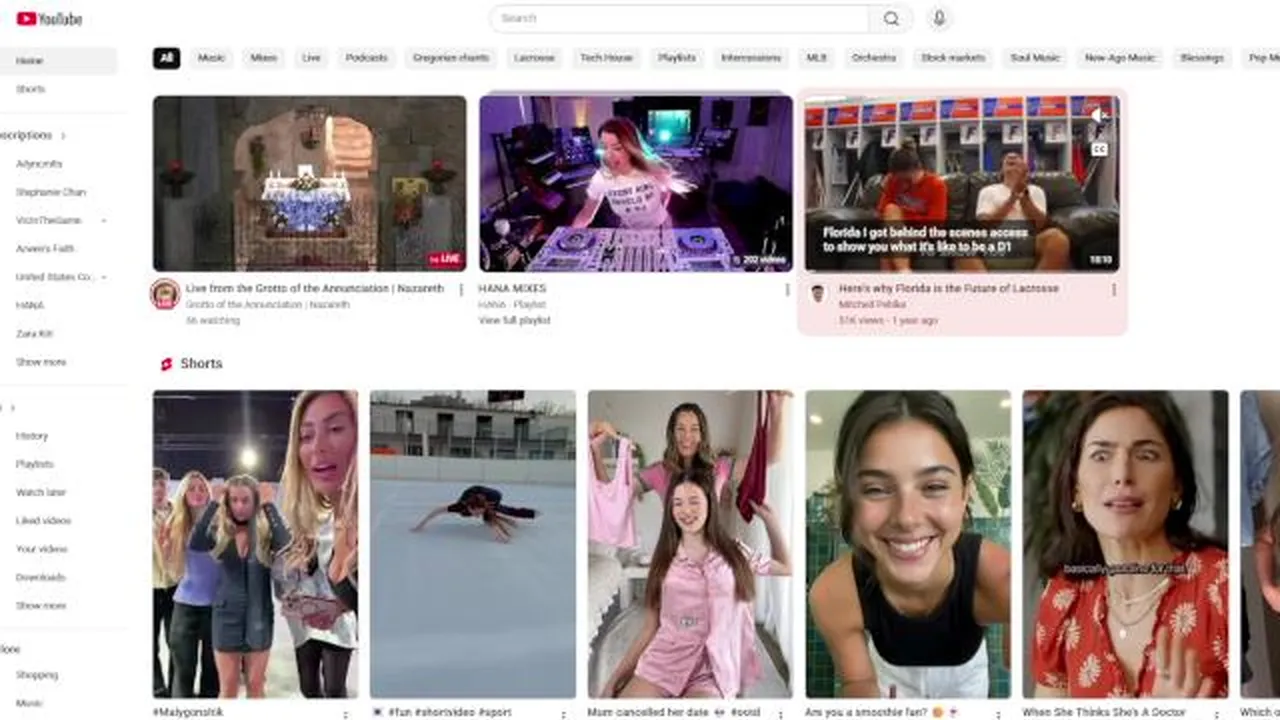
Task: Select the Tech House filter chip
Action: point(606,58)
